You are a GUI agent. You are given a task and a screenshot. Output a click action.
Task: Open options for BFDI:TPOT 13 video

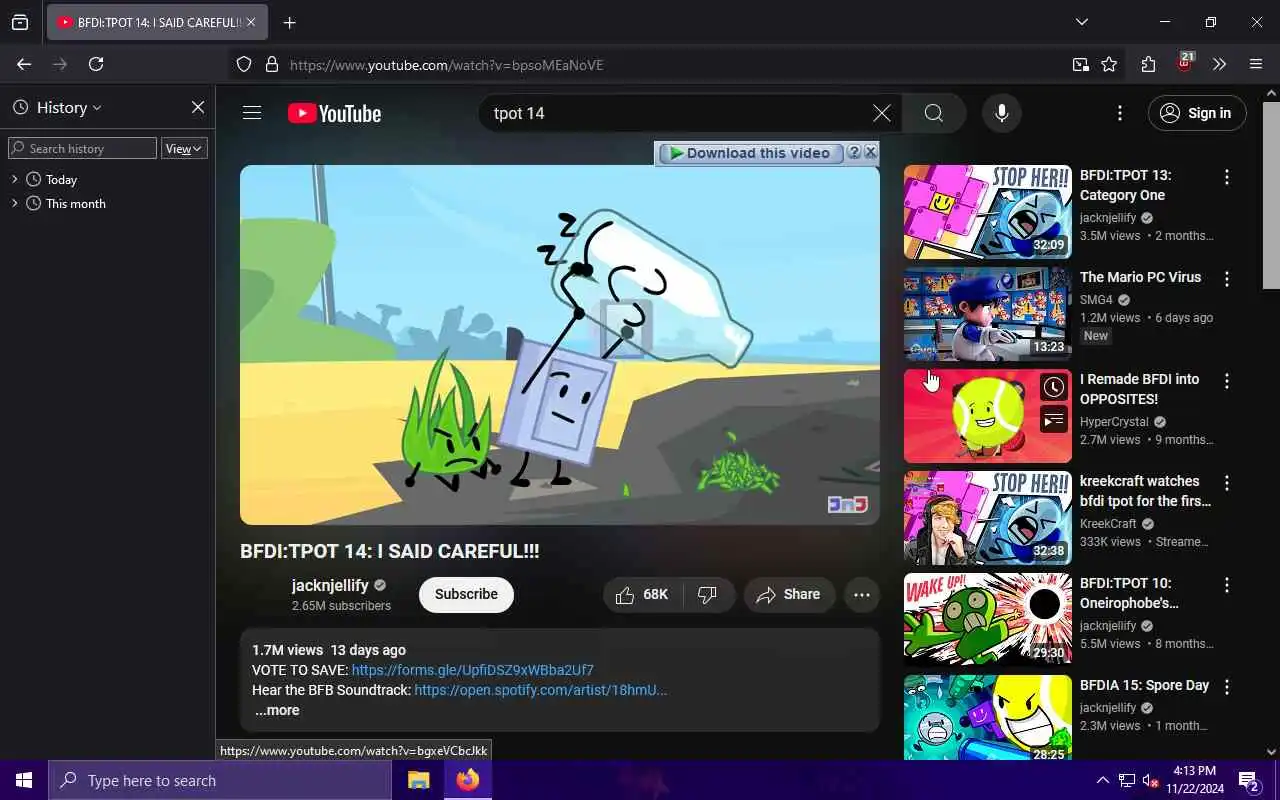click(1227, 177)
